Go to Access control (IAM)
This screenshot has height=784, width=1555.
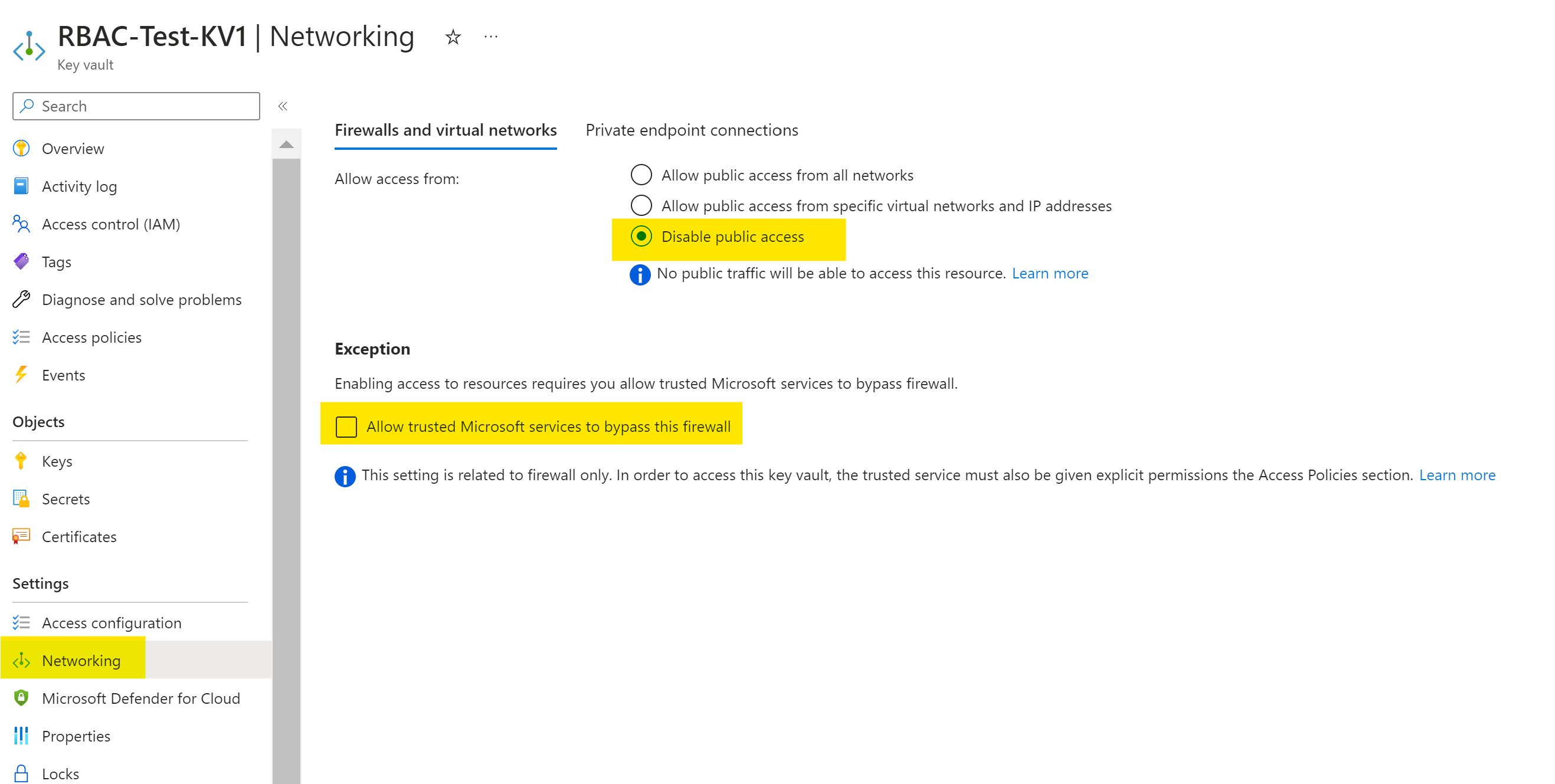111,224
